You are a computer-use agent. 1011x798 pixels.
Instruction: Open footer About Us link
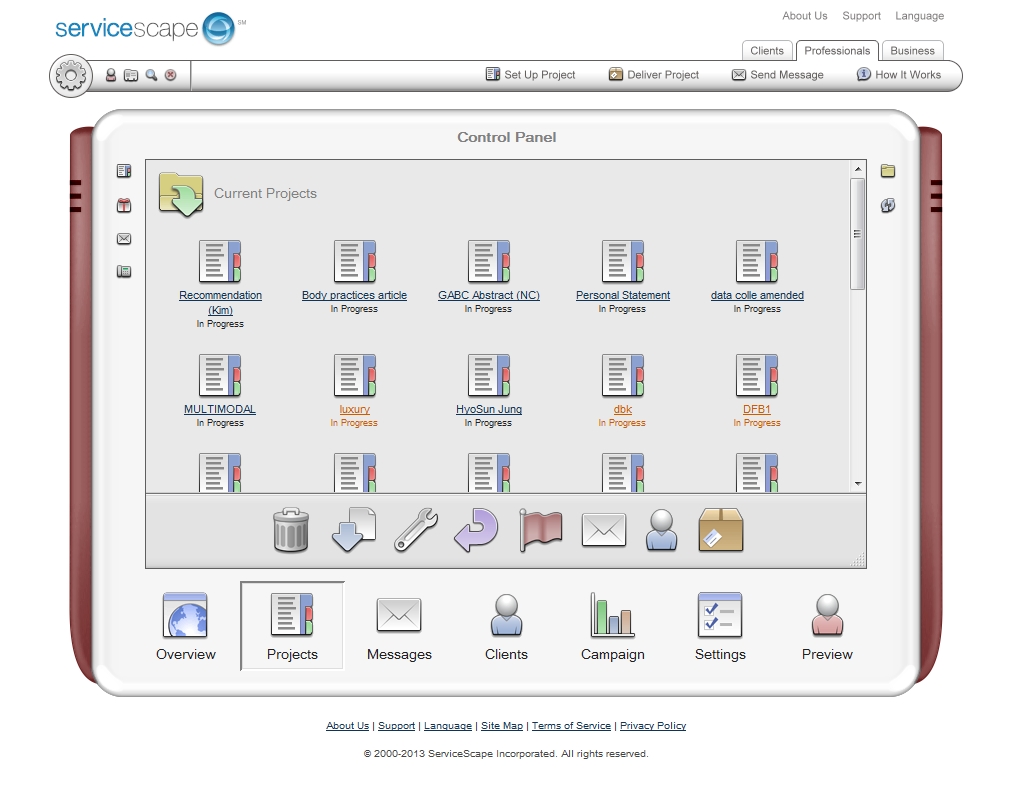348,726
